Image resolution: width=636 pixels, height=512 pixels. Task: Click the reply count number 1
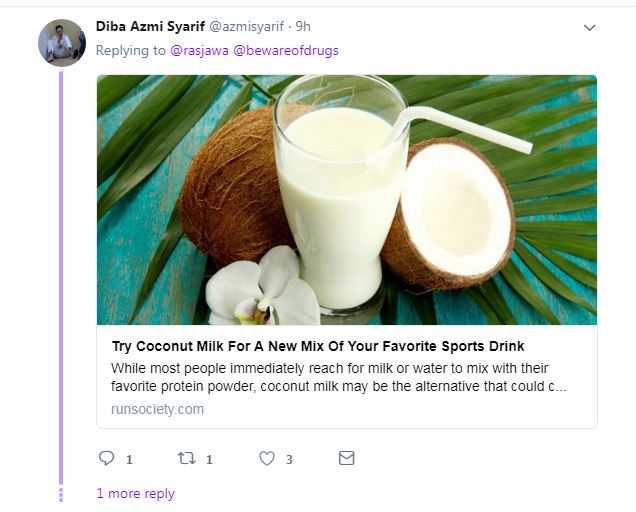129,460
